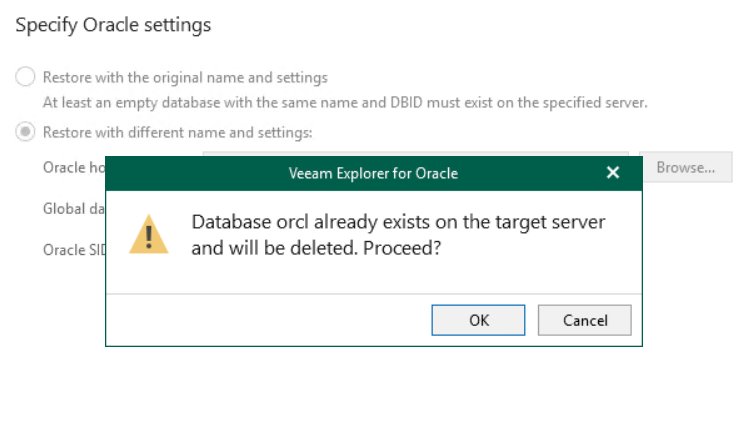Click the Browse... button

tap(685, 167)
